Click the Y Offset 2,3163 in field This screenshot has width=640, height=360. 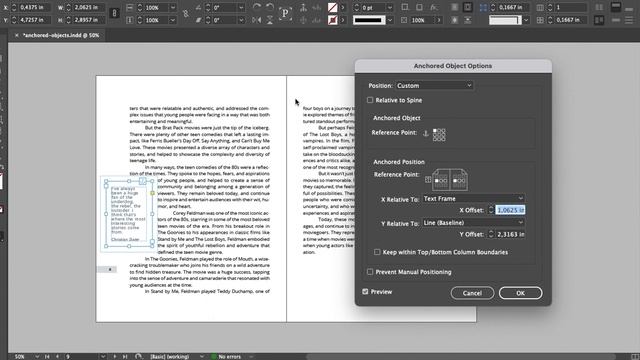click(x=510, y=234)
